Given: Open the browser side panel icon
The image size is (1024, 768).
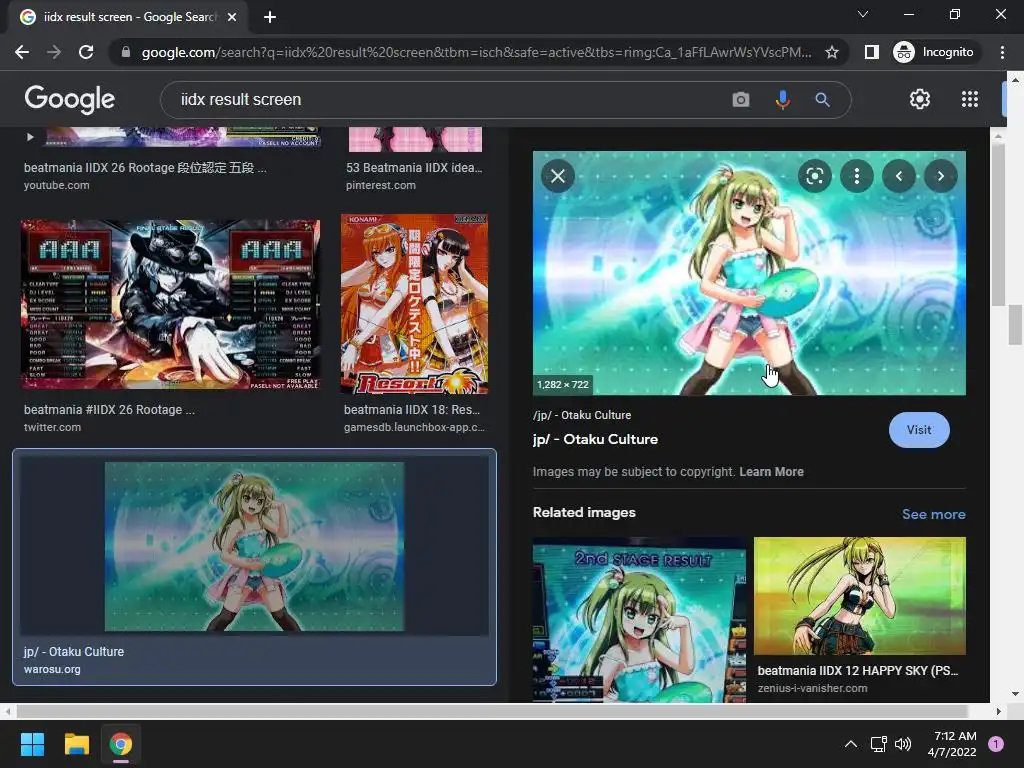Looking at the screenshot, I should coord(871,52).
